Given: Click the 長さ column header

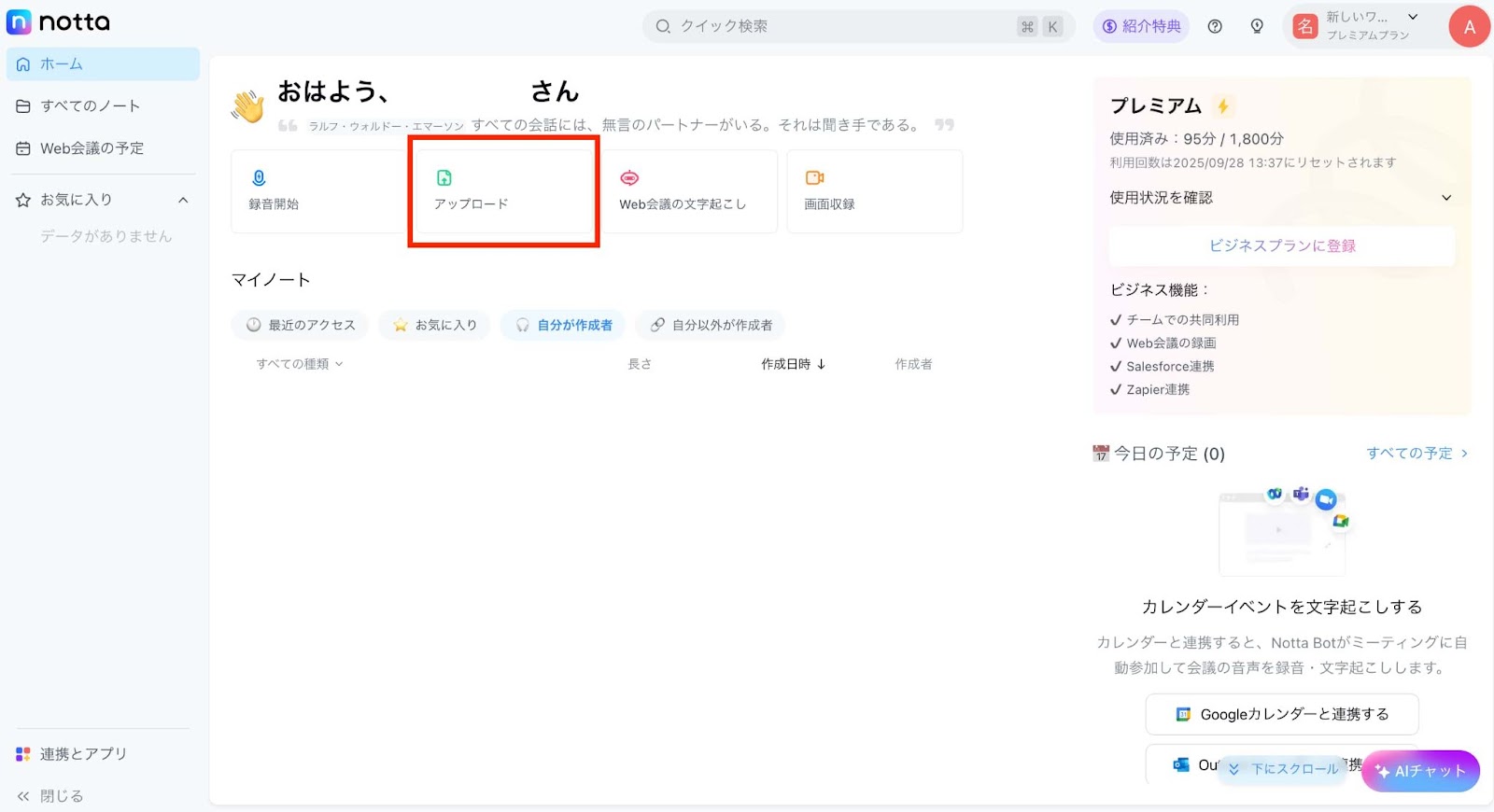Looking at the screenshot, I should click(640, 364).
